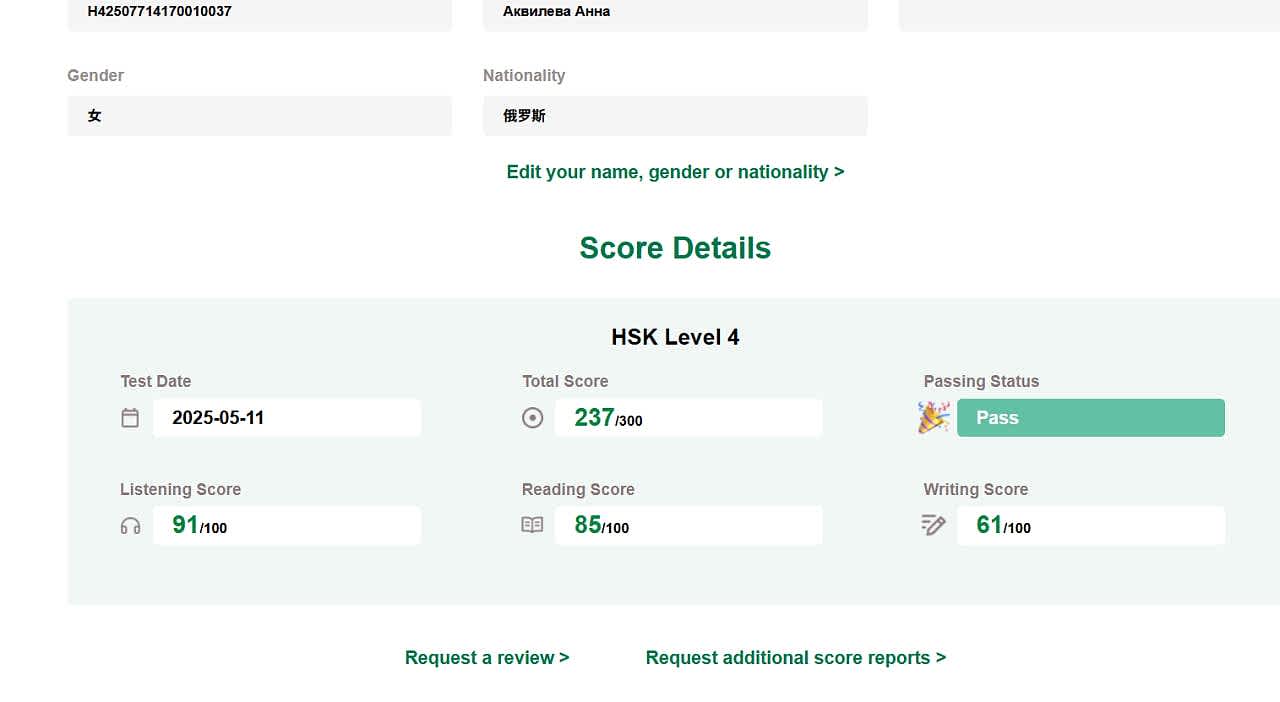1280x702 pixels.
Task: Click the target icon beside Total Score
Action: pyautogui.click(x=533, y=418)
